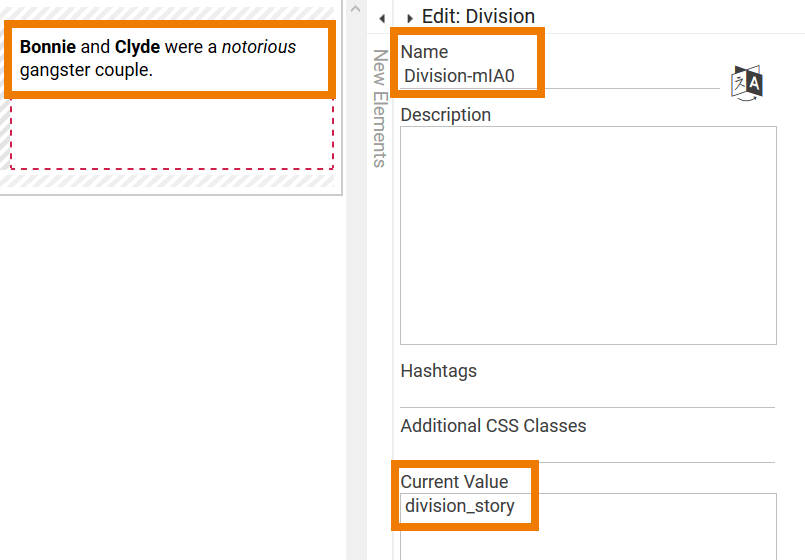This screenshot has height=560, width=805.
Task: Click the Hashtags input line
Action: click(x=588, y=396)
